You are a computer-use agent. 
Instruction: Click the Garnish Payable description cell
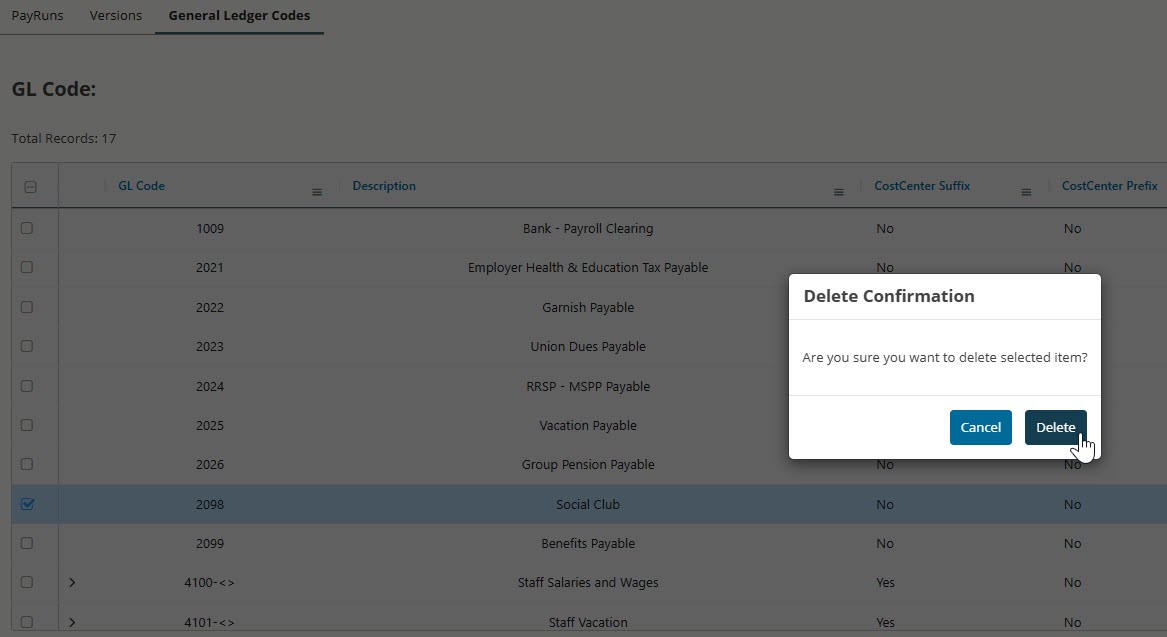tap(588, 307)
